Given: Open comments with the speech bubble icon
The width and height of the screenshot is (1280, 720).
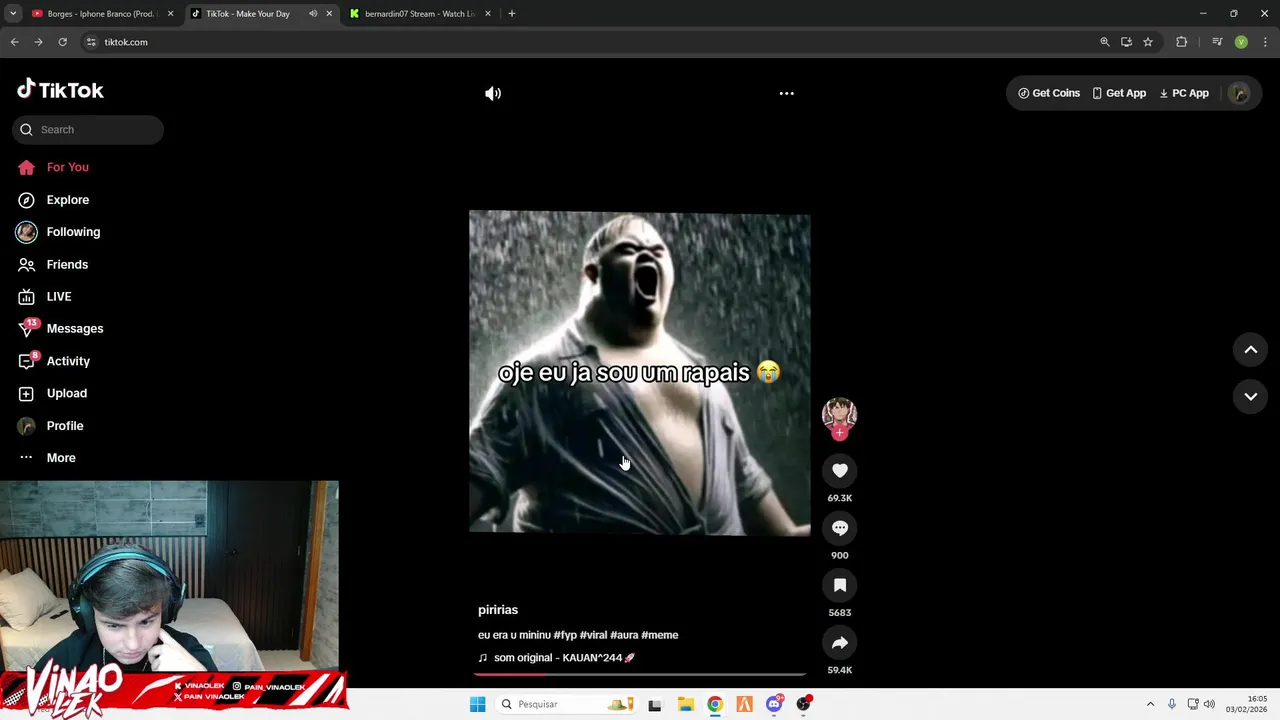Looking at the screenshot, I should click(x=840, y=528).
